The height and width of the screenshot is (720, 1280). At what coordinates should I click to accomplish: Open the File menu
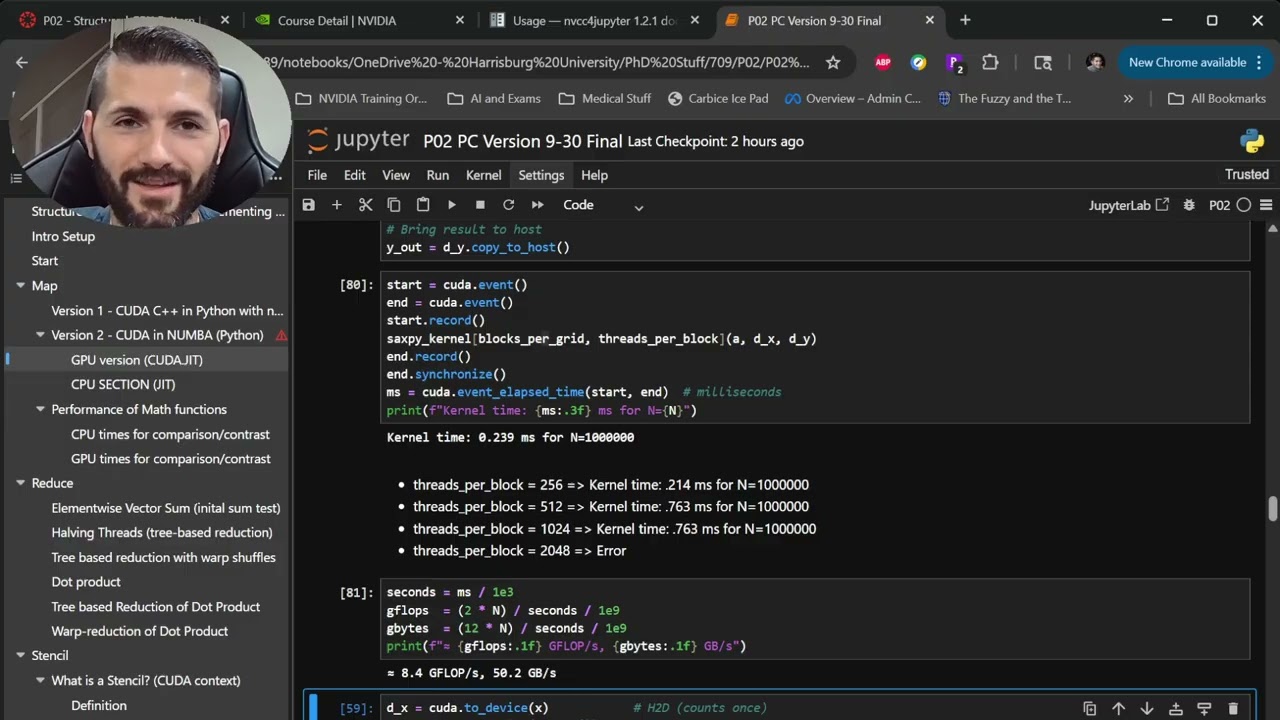coord(317,175)
